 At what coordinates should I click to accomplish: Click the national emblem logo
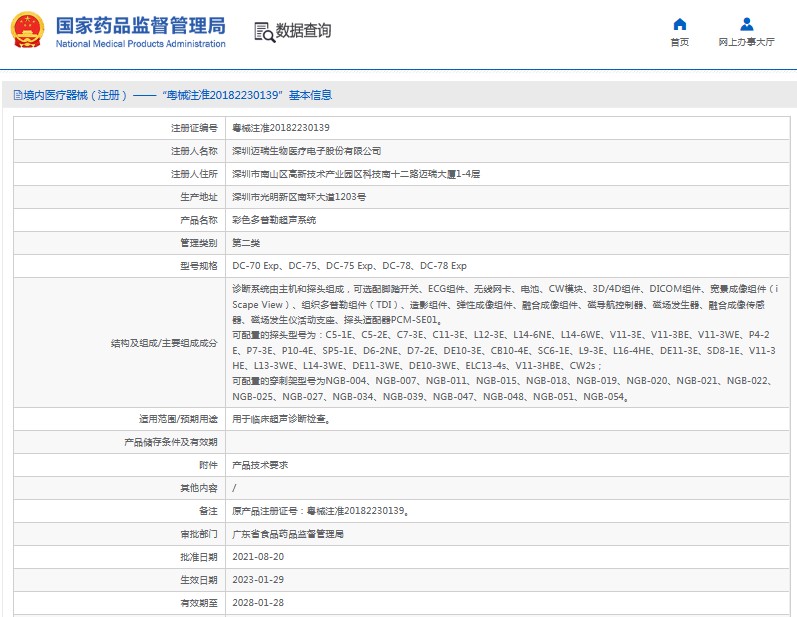[27, 30]
